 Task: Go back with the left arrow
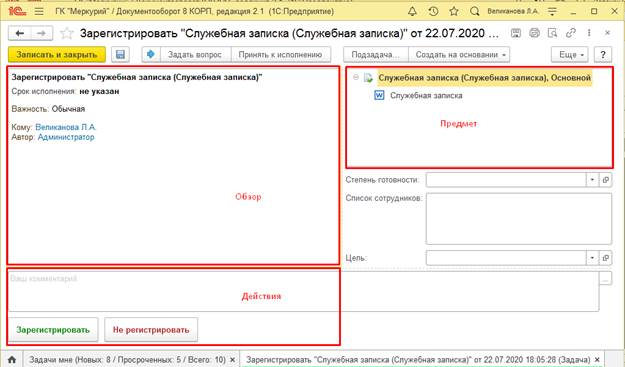pos(19,33)
